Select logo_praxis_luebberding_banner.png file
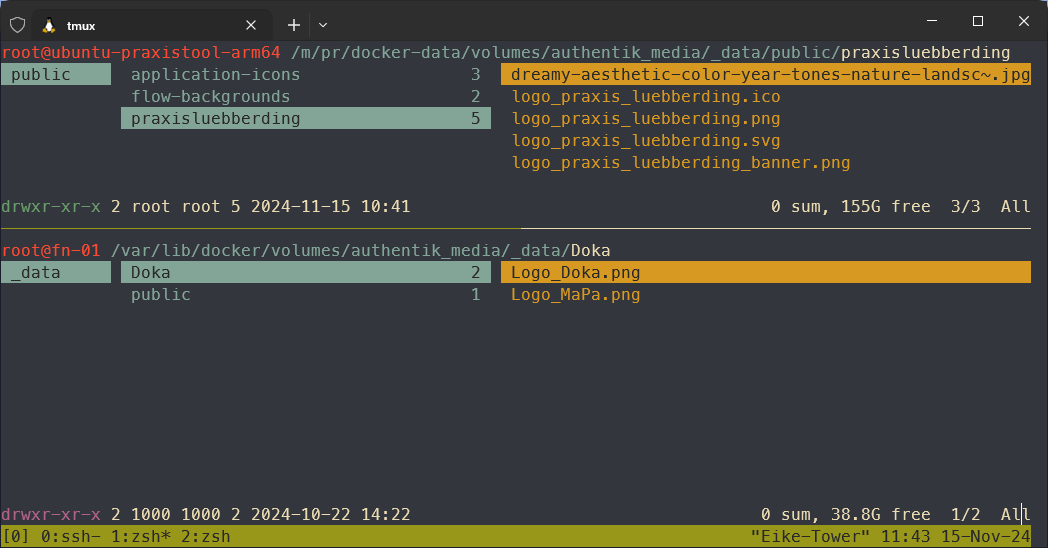This screenshot has height=548, width=1048. 680,163
